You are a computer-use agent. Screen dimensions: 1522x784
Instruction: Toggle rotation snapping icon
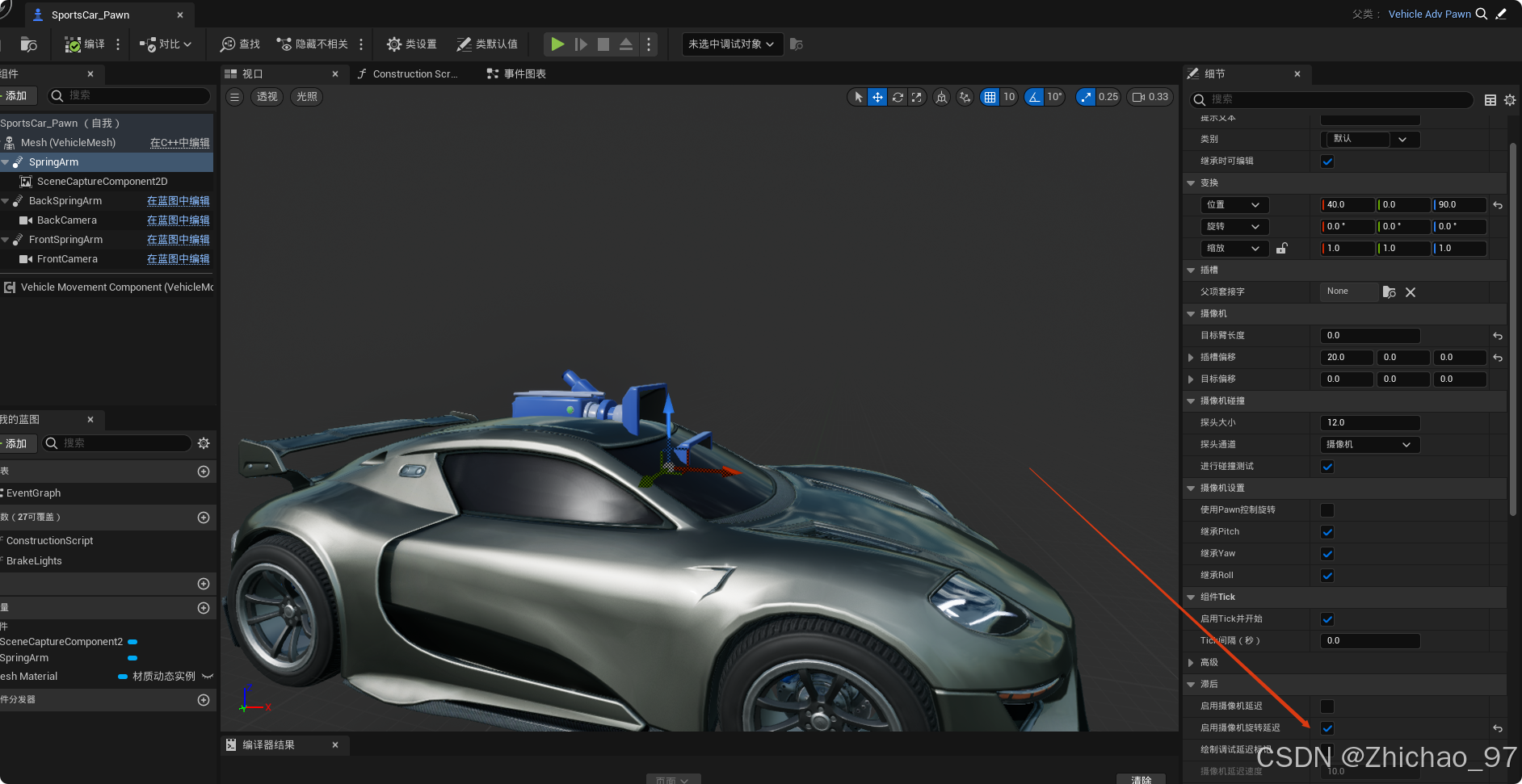point(1034,97)
